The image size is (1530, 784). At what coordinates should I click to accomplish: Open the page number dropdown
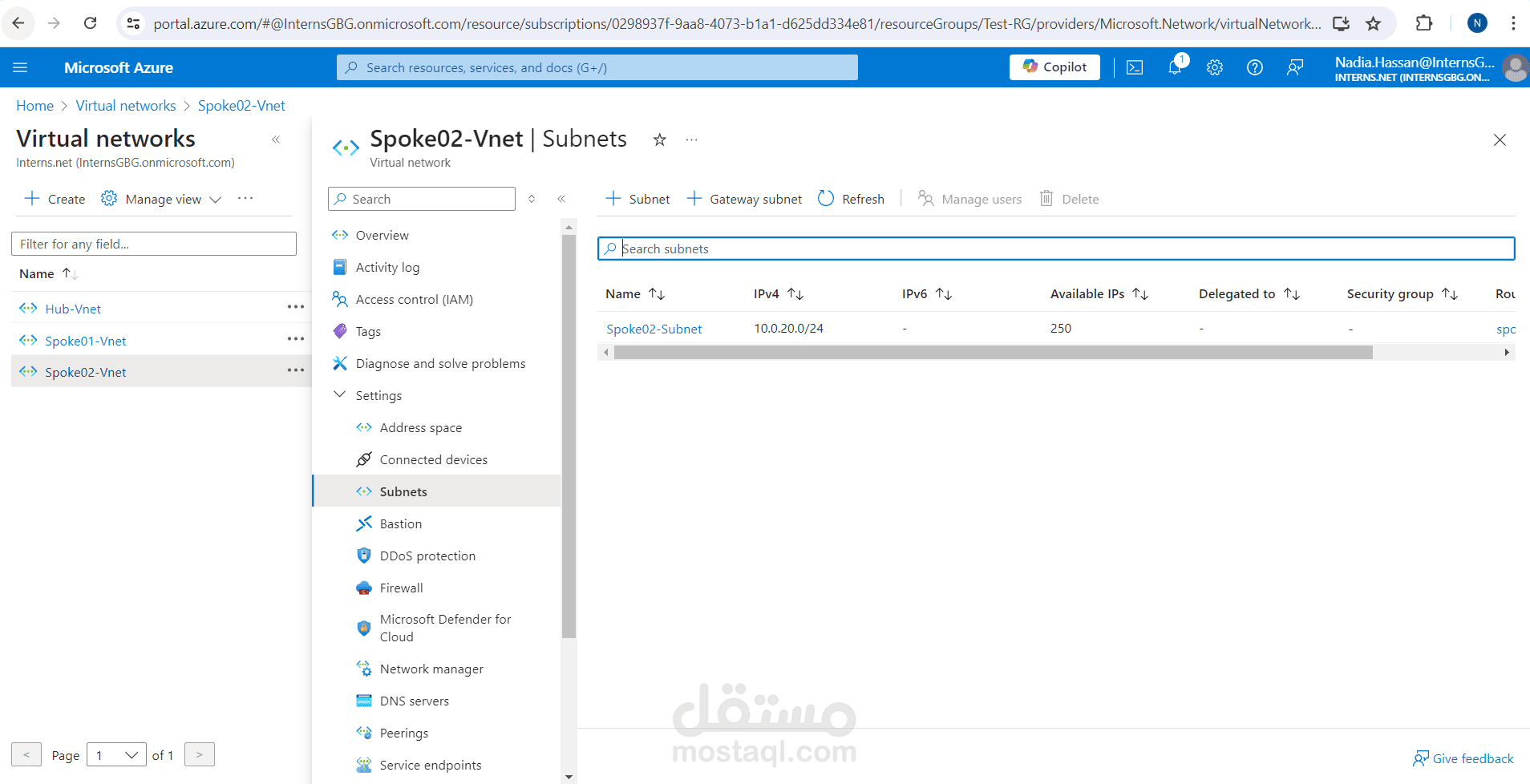(x=116, y=755)
